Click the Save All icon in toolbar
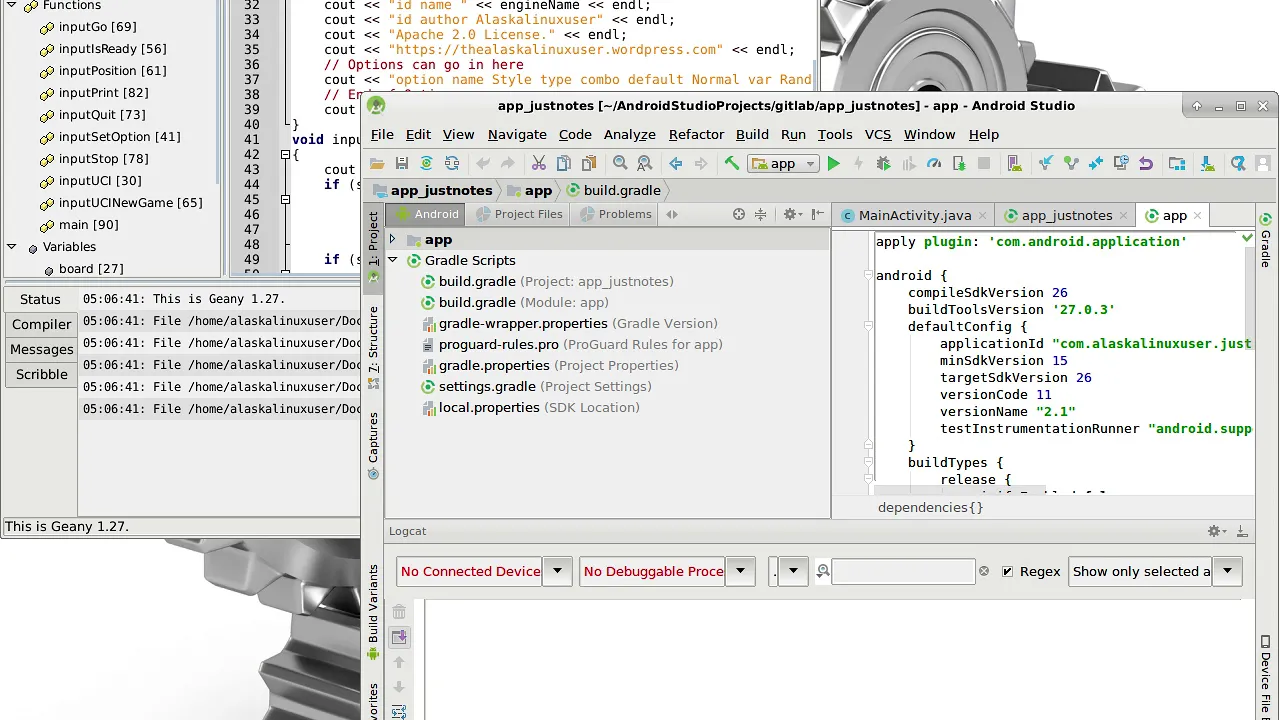Viewport: 1280px width, 720px height. [x=401, y=164]
